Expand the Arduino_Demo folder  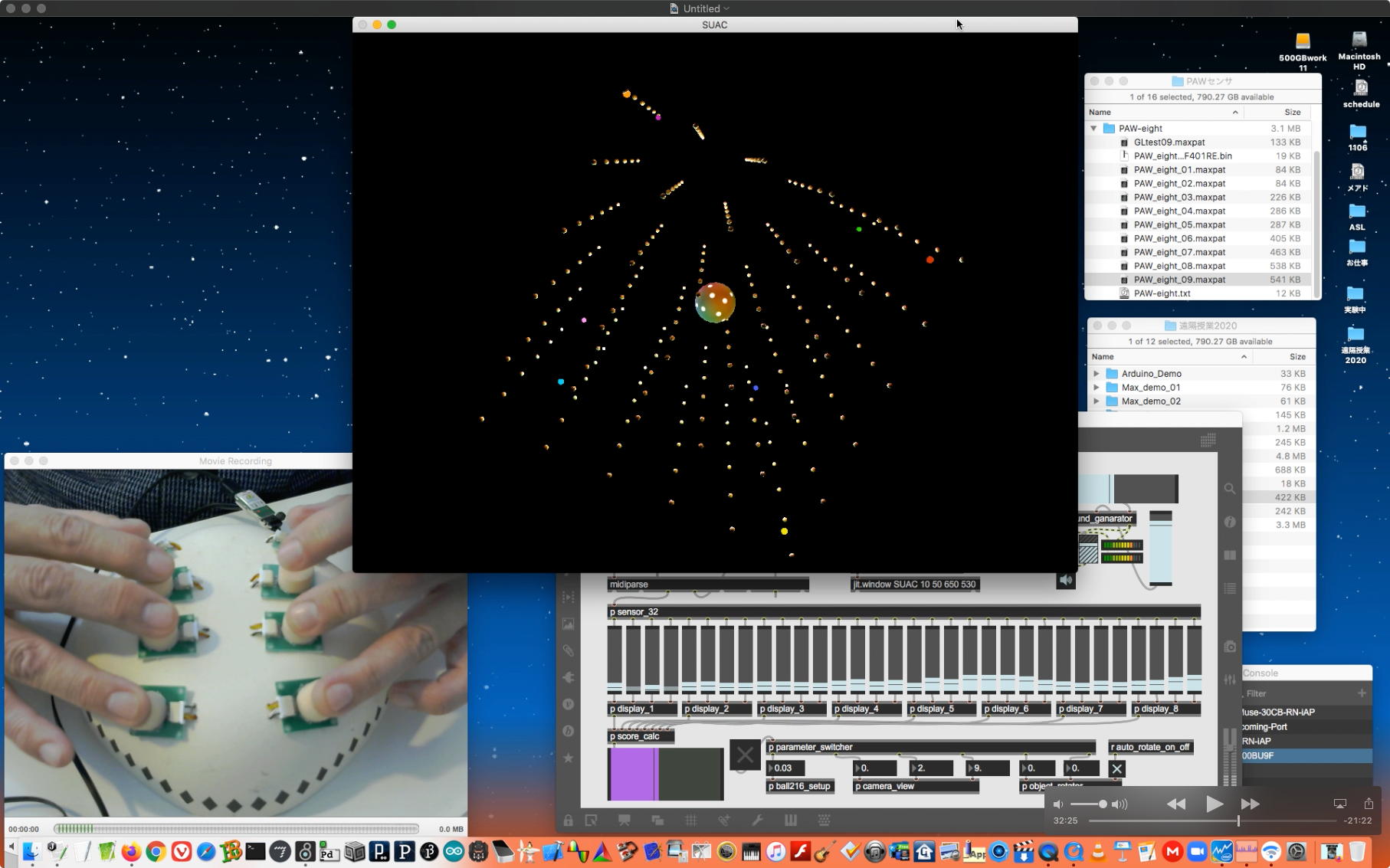coord(1097,374)
